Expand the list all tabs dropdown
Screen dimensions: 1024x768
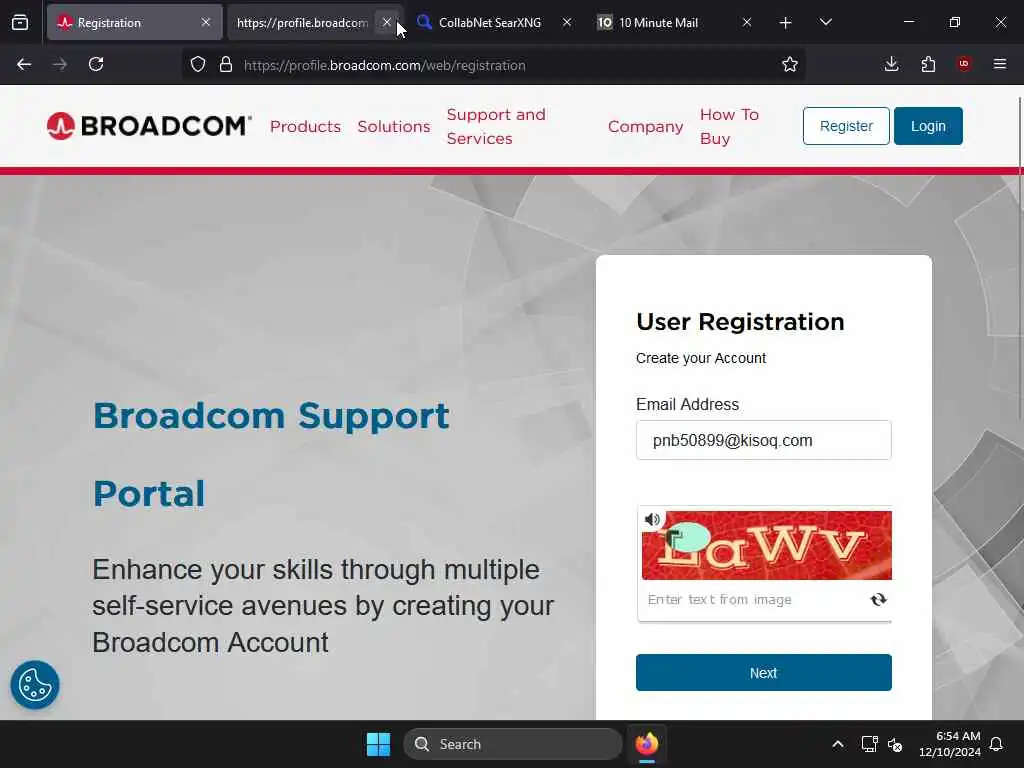coord(825,22)
